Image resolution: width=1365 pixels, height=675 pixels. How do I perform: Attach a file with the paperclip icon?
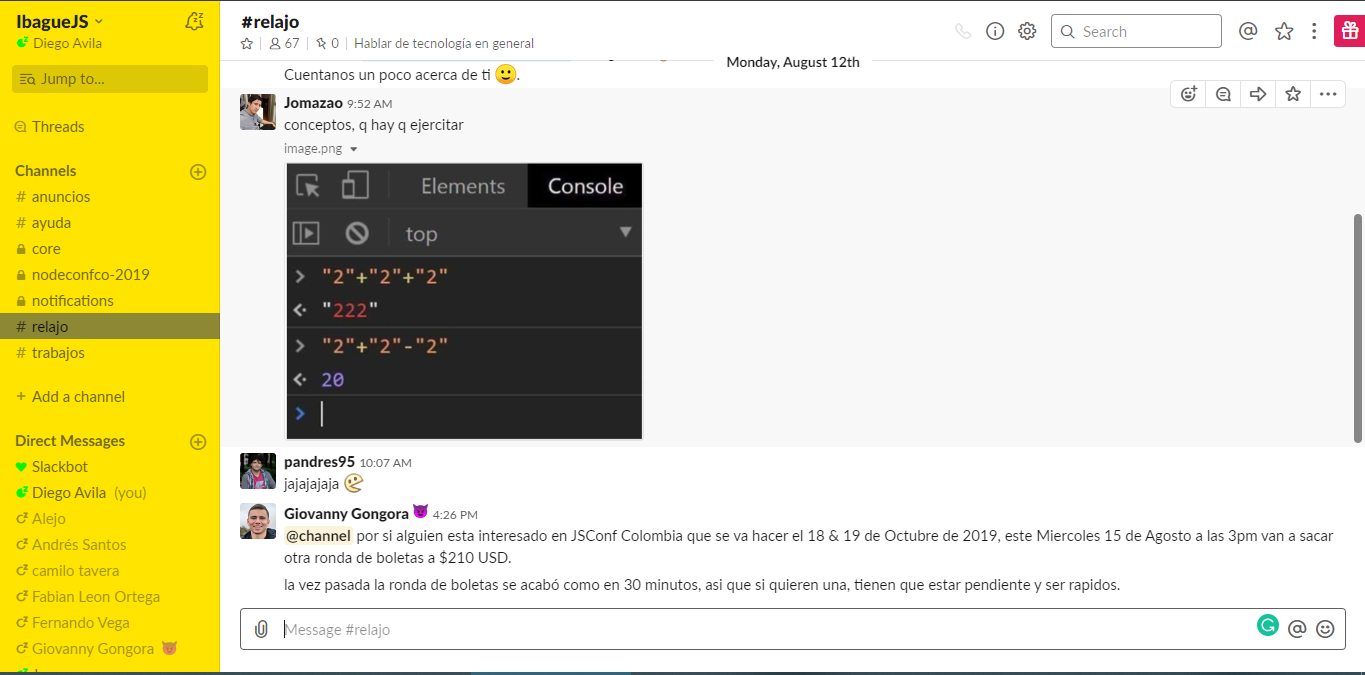click(x=261, y=629)
